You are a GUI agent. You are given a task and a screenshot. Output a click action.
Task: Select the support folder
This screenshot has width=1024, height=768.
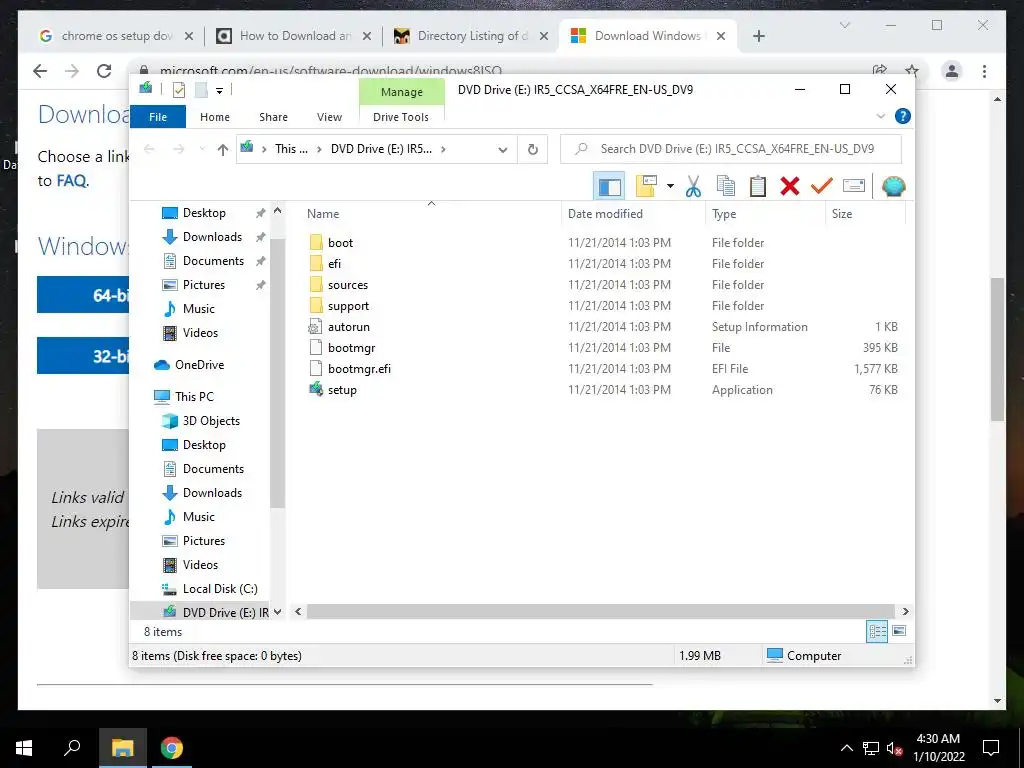(x=348, y=306)
